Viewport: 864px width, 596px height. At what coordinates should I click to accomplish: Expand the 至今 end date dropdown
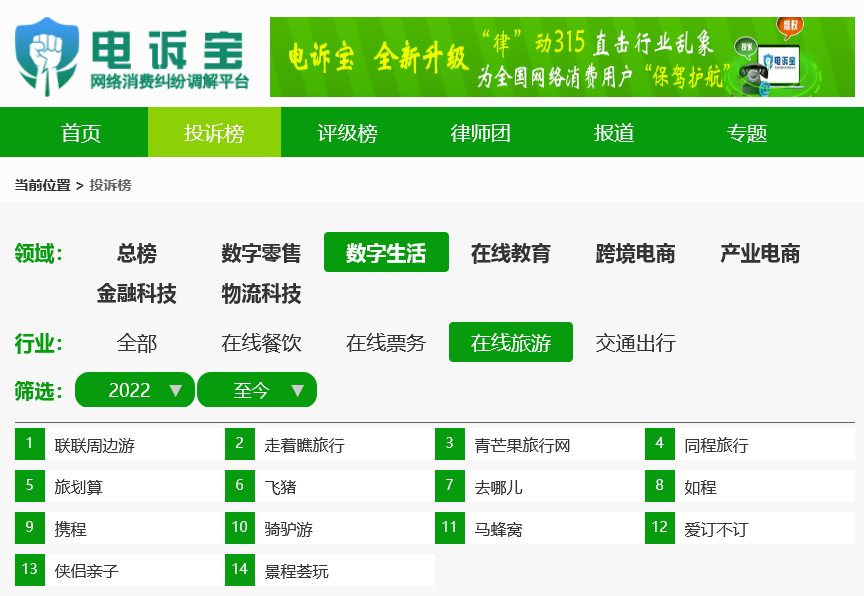[x=257, y=390]
